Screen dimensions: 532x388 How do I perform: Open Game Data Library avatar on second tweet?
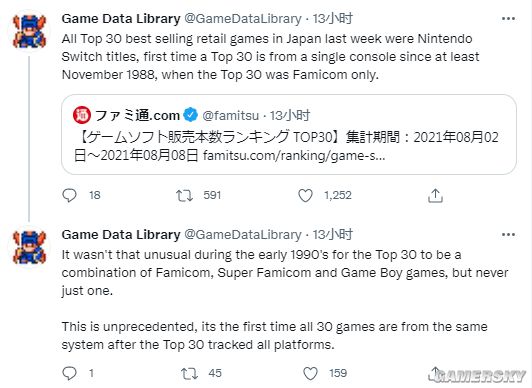(x=29, y=247)
